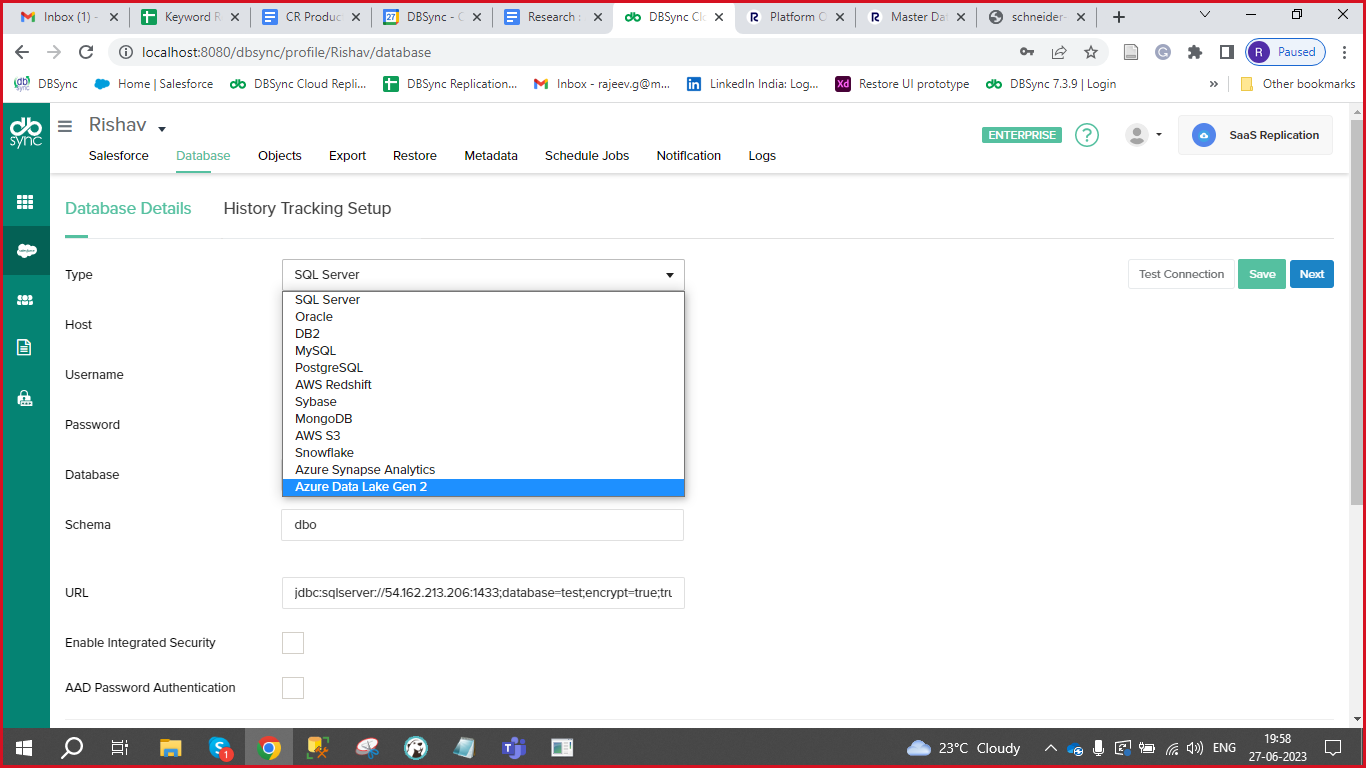Choose MySQL from the type list

[x=483, y=351]
